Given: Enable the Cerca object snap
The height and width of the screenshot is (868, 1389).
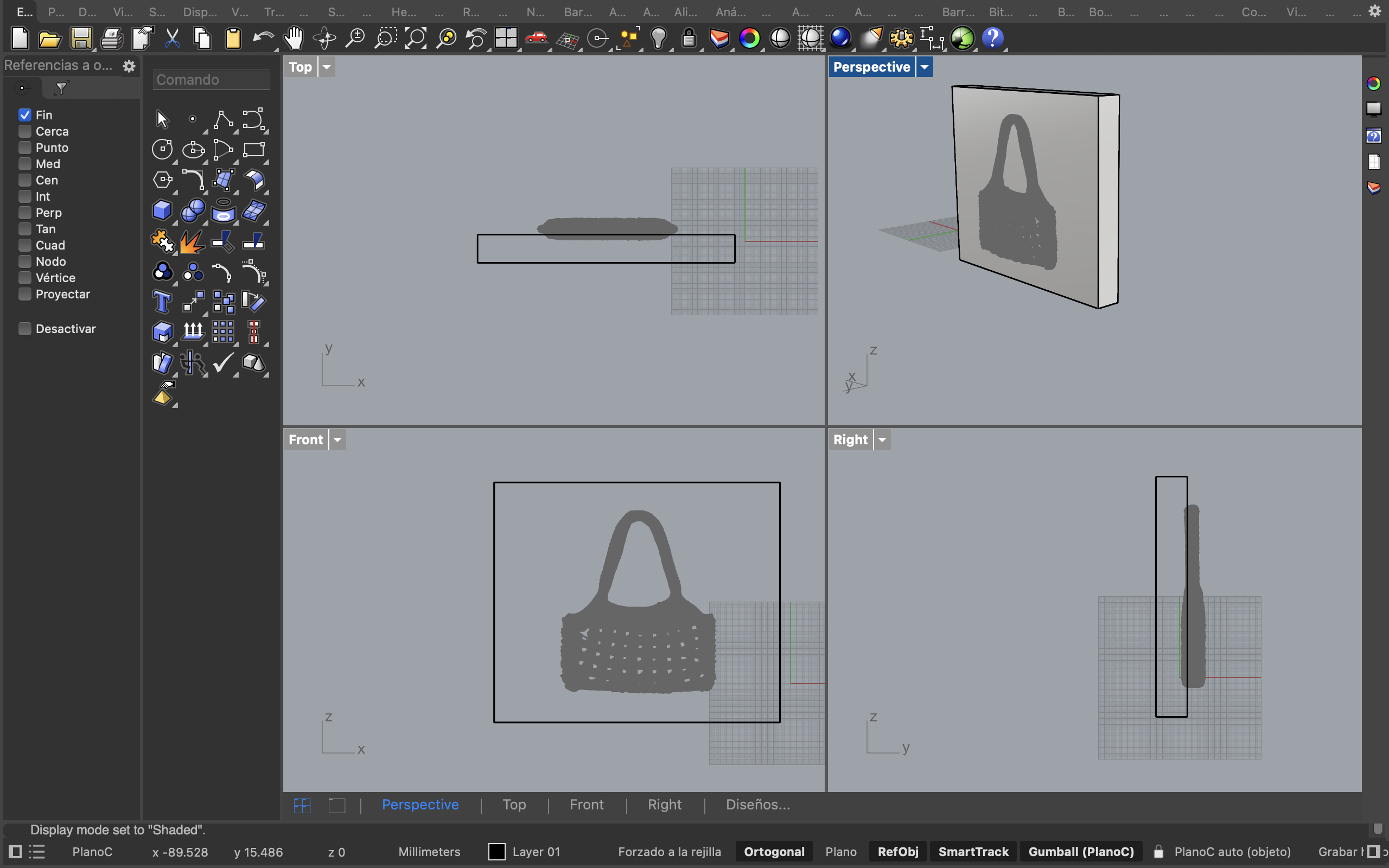Looking at the screenshot, I should click(24, 131).
